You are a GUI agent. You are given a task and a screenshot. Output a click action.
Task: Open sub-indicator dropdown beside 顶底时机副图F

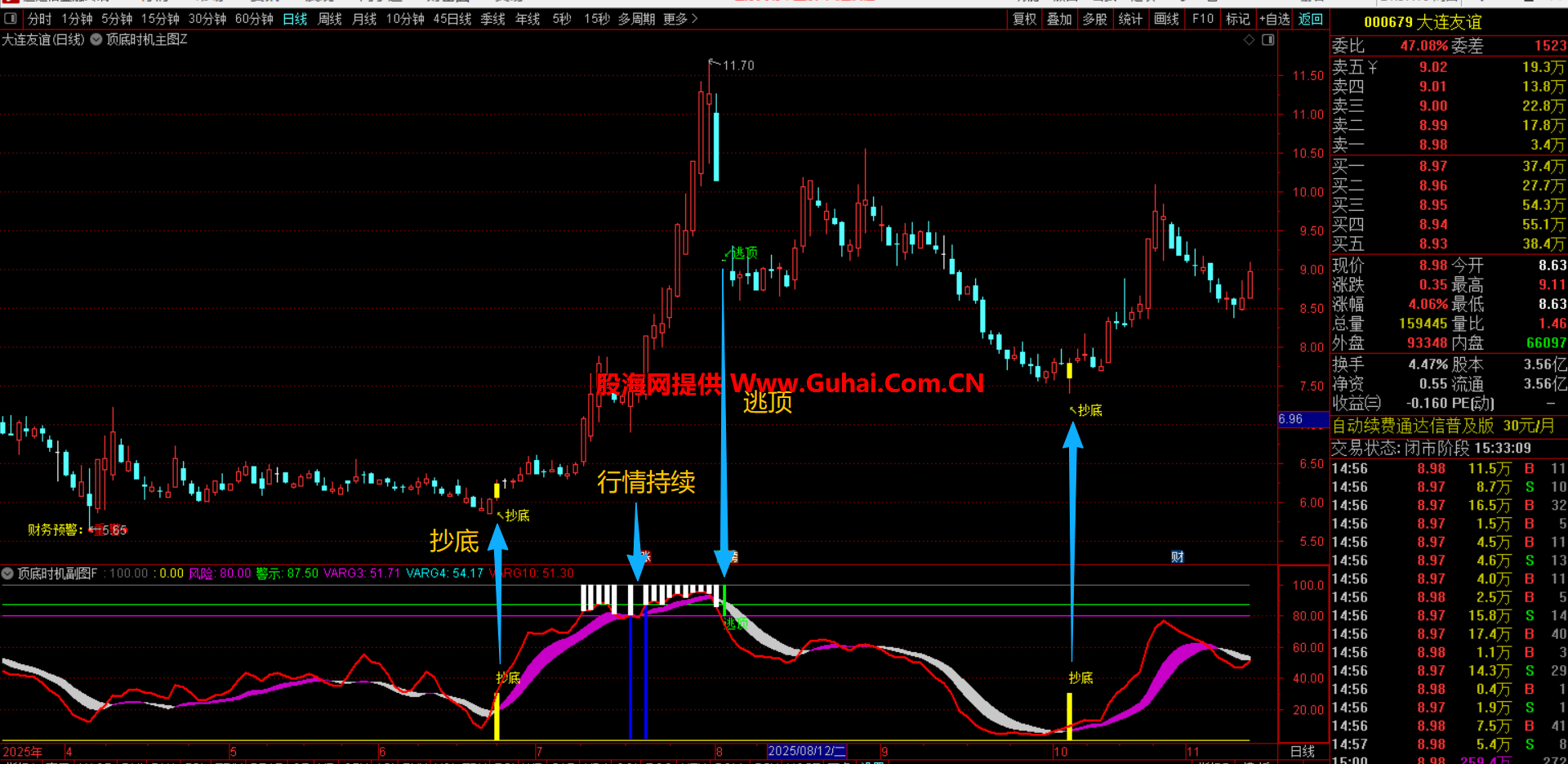tap(8, 574)
